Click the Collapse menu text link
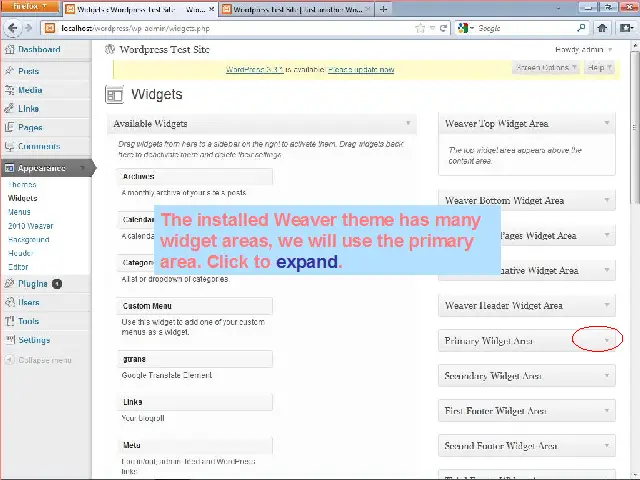This screenshot has height=480, width=640. click(45, 360)
